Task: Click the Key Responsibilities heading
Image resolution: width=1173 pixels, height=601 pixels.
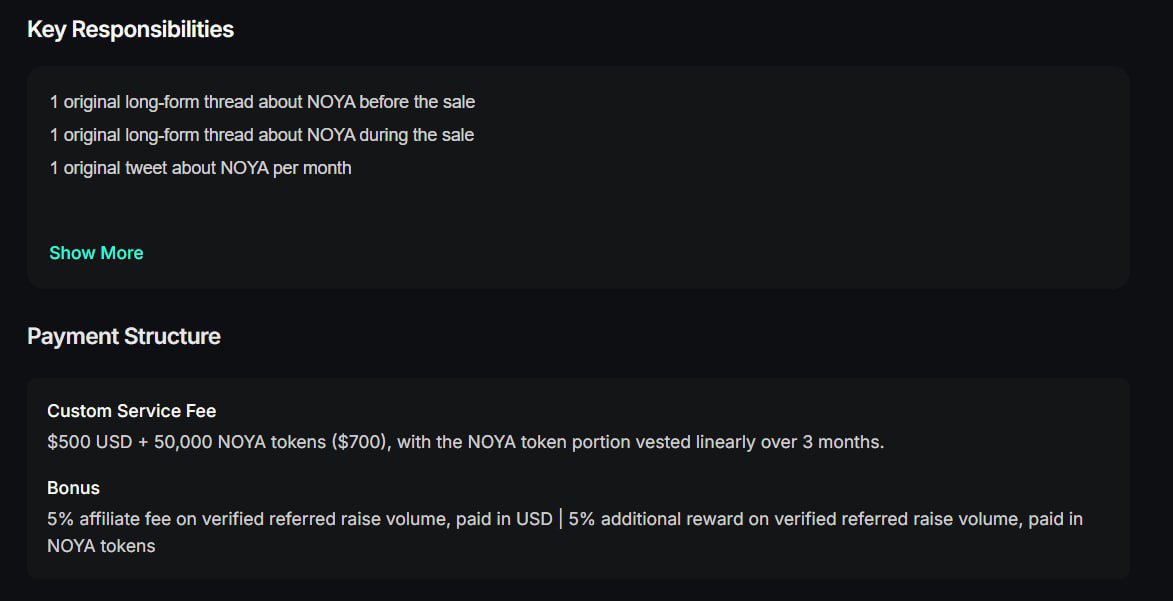Action: [x=130, y=30]
